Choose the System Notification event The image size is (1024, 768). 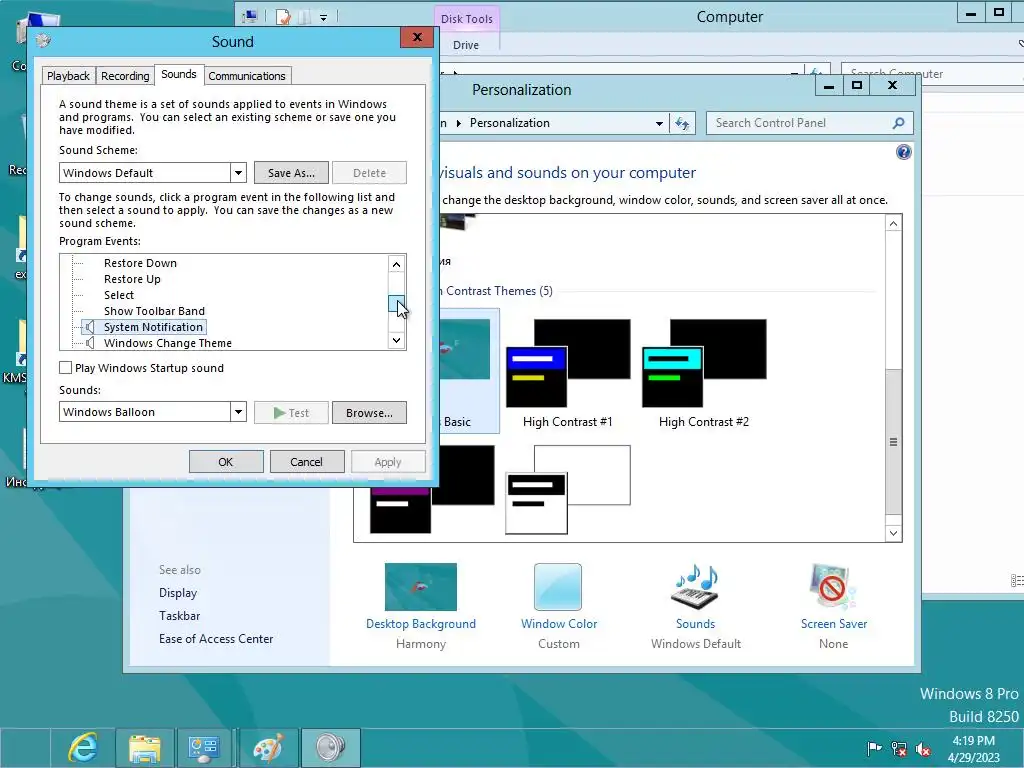click(x=153, y=327)
